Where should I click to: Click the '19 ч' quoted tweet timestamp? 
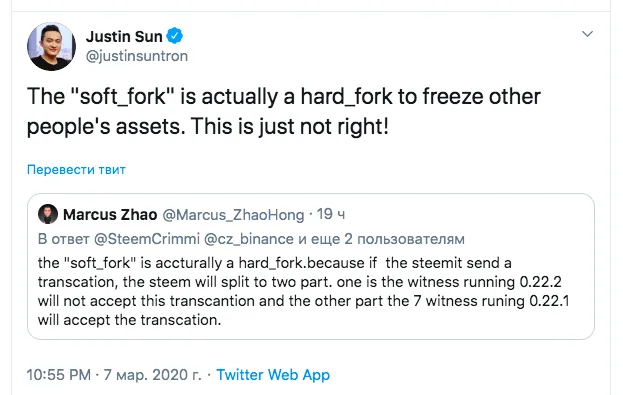pos(331,214)
